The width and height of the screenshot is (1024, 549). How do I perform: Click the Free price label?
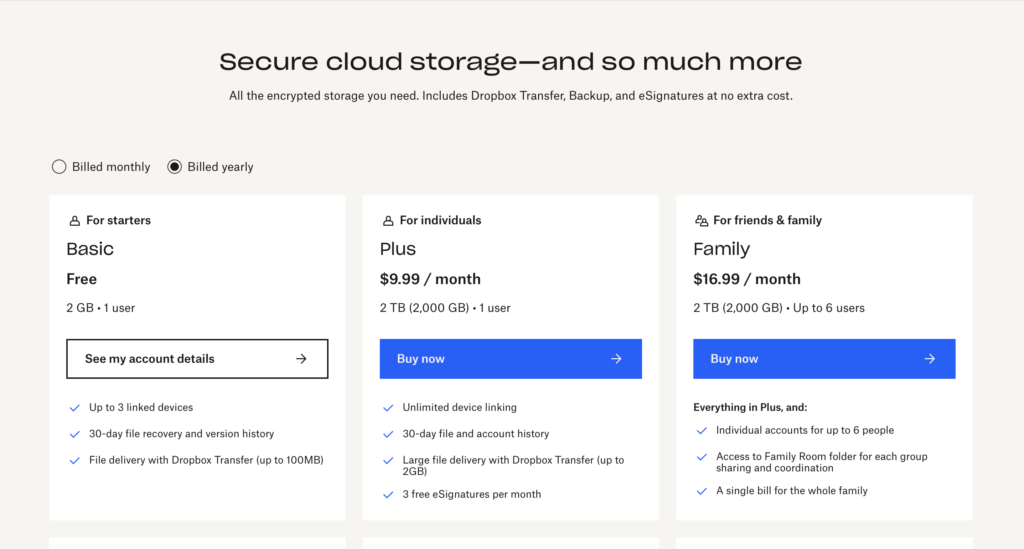(x=82, y=279)
